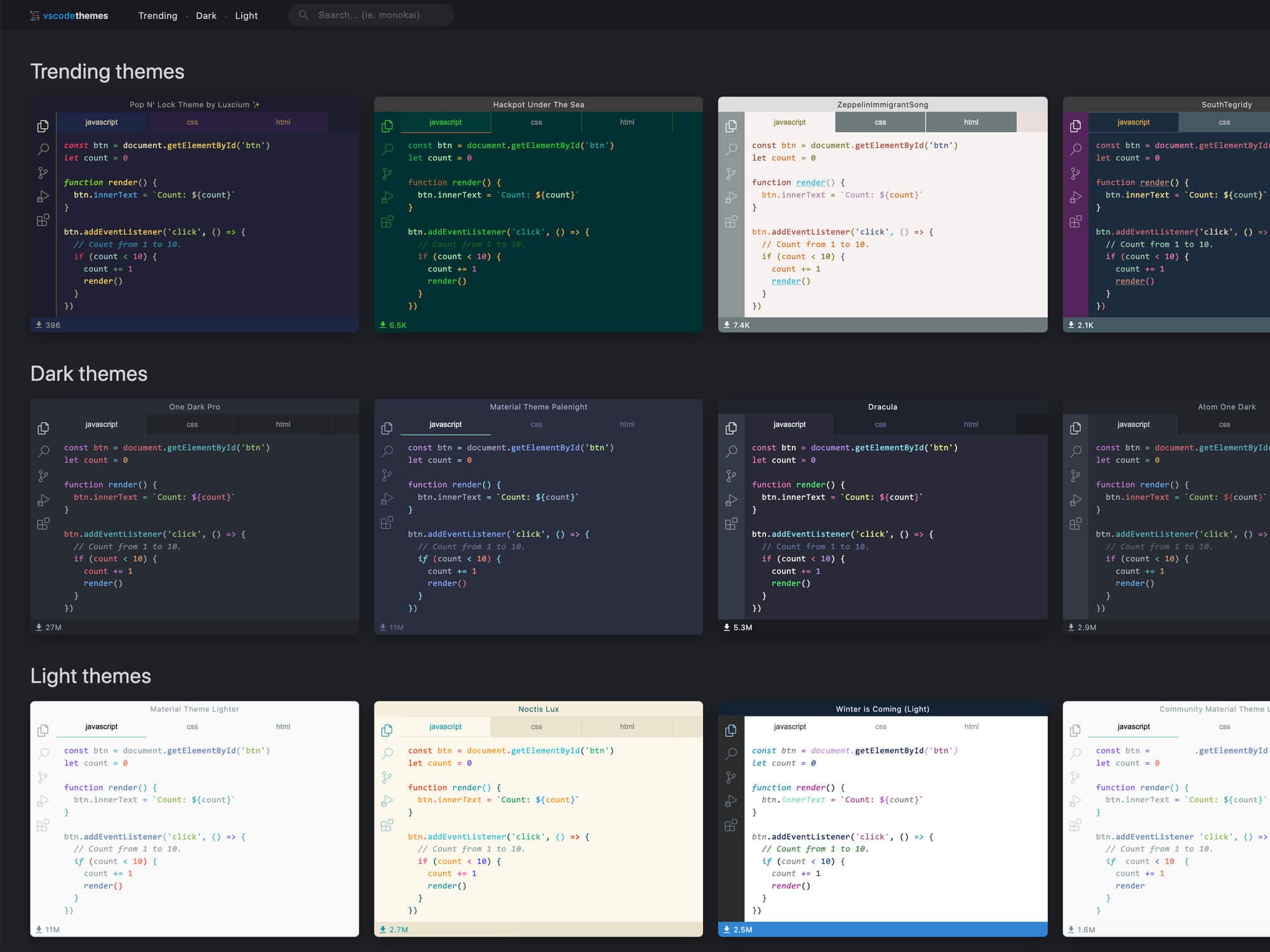
Task: Click the 2.5M count on Winter is Coming
Action: coord(742,929)
